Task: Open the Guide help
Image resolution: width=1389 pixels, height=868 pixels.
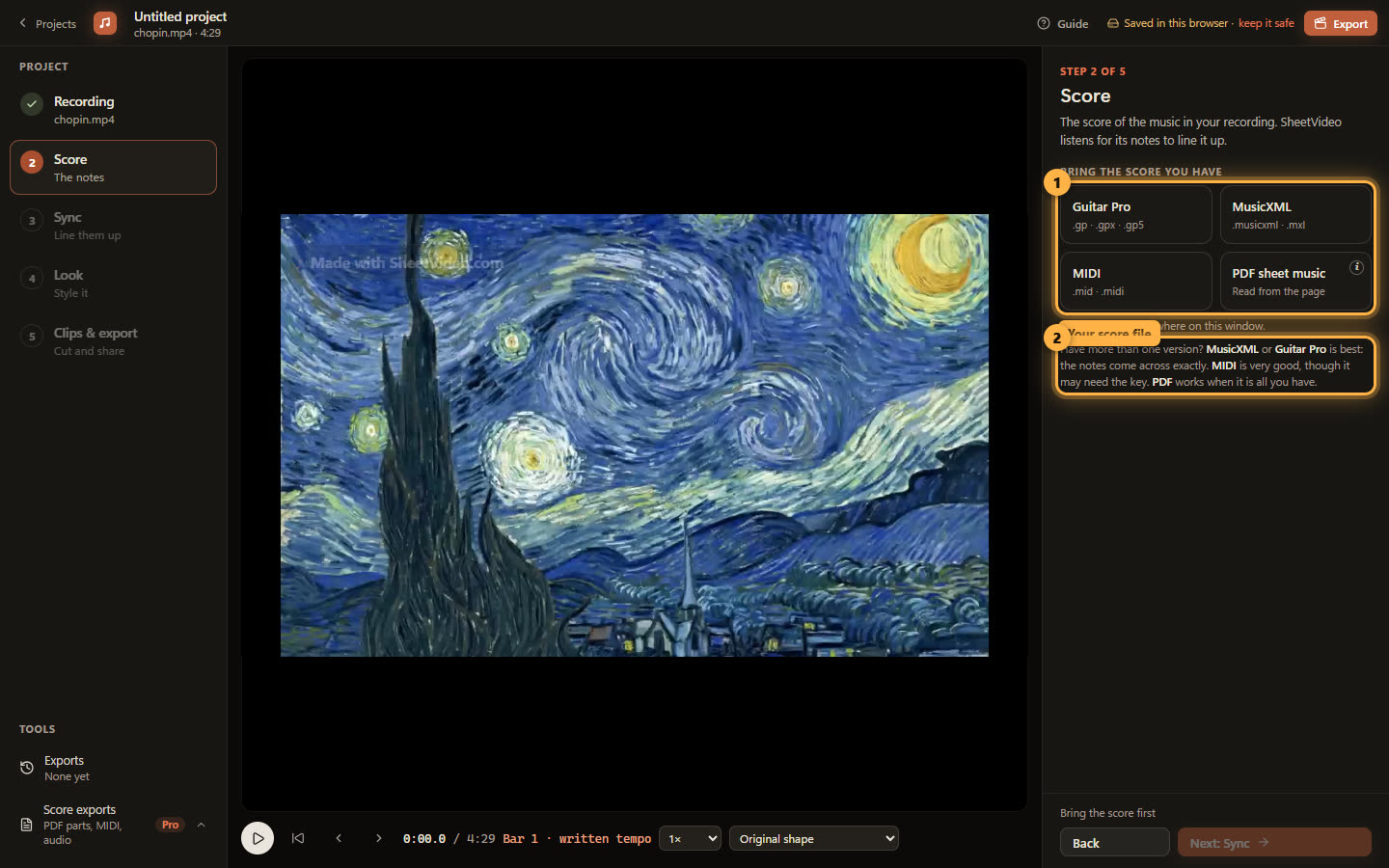Action: 1062,23
